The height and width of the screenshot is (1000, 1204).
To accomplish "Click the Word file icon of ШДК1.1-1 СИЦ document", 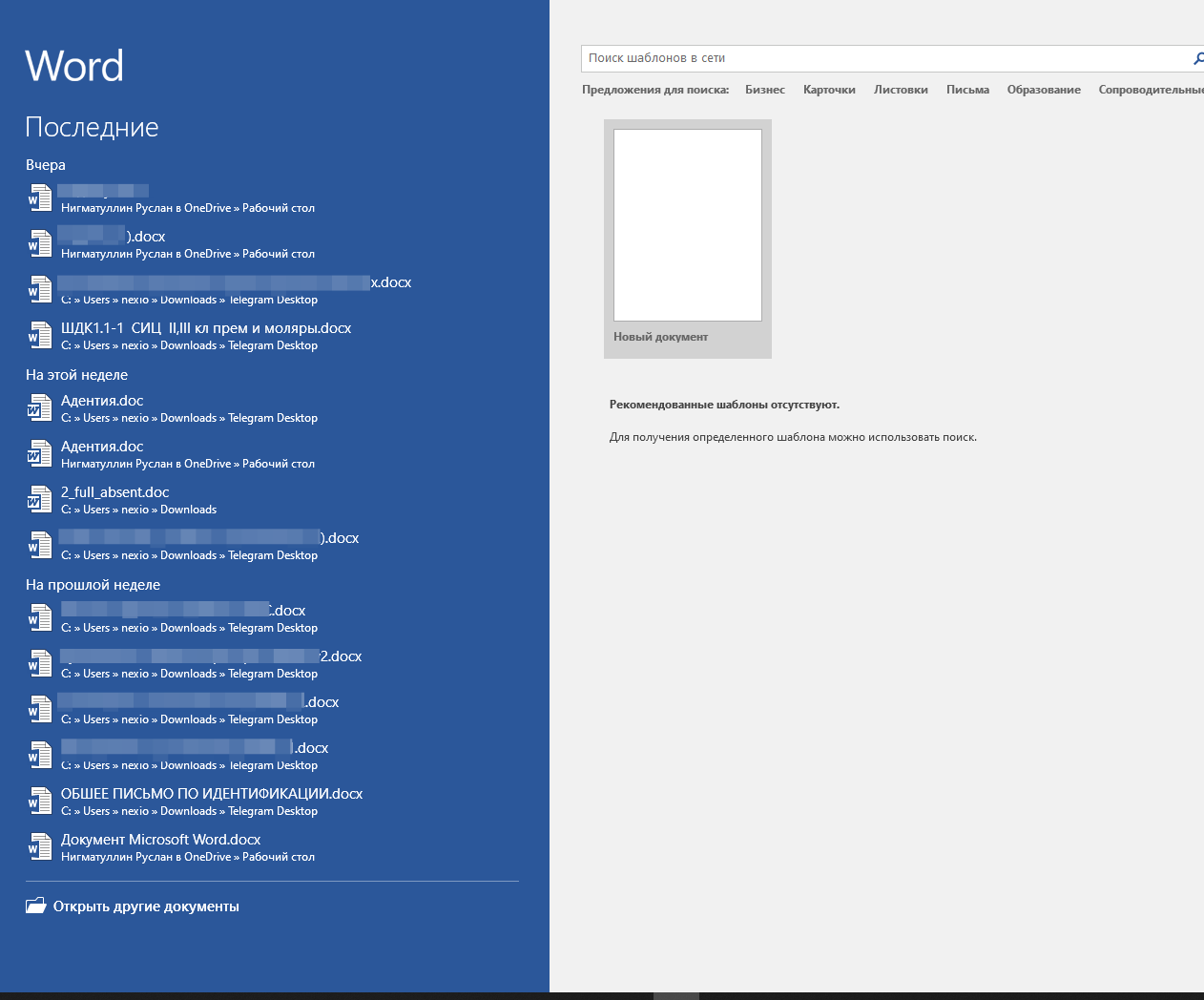I will [39, 336].
